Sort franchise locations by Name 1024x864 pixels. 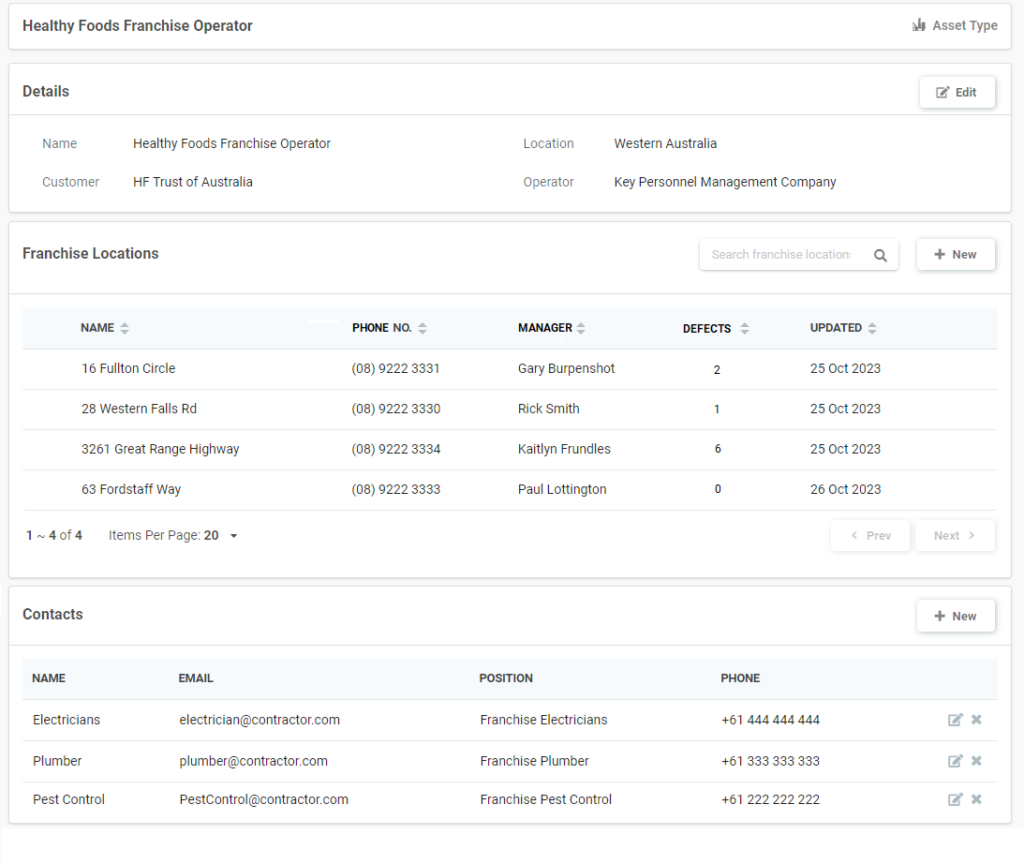[124, 328]
